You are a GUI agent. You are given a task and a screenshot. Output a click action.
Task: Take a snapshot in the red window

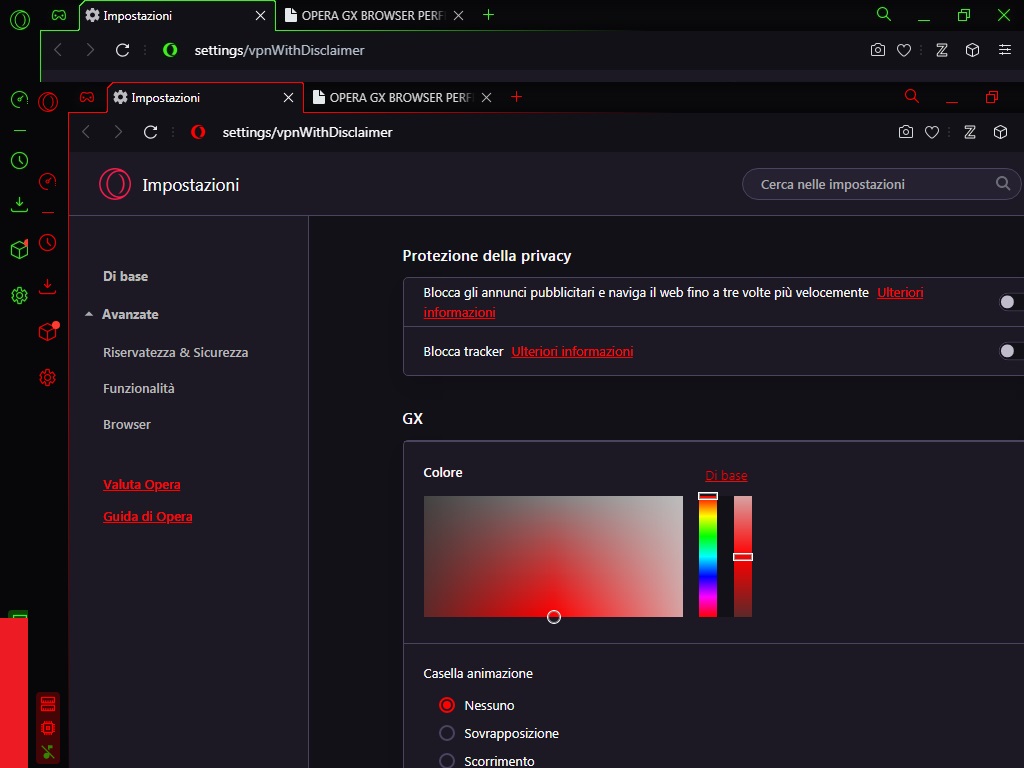(906, 133)
